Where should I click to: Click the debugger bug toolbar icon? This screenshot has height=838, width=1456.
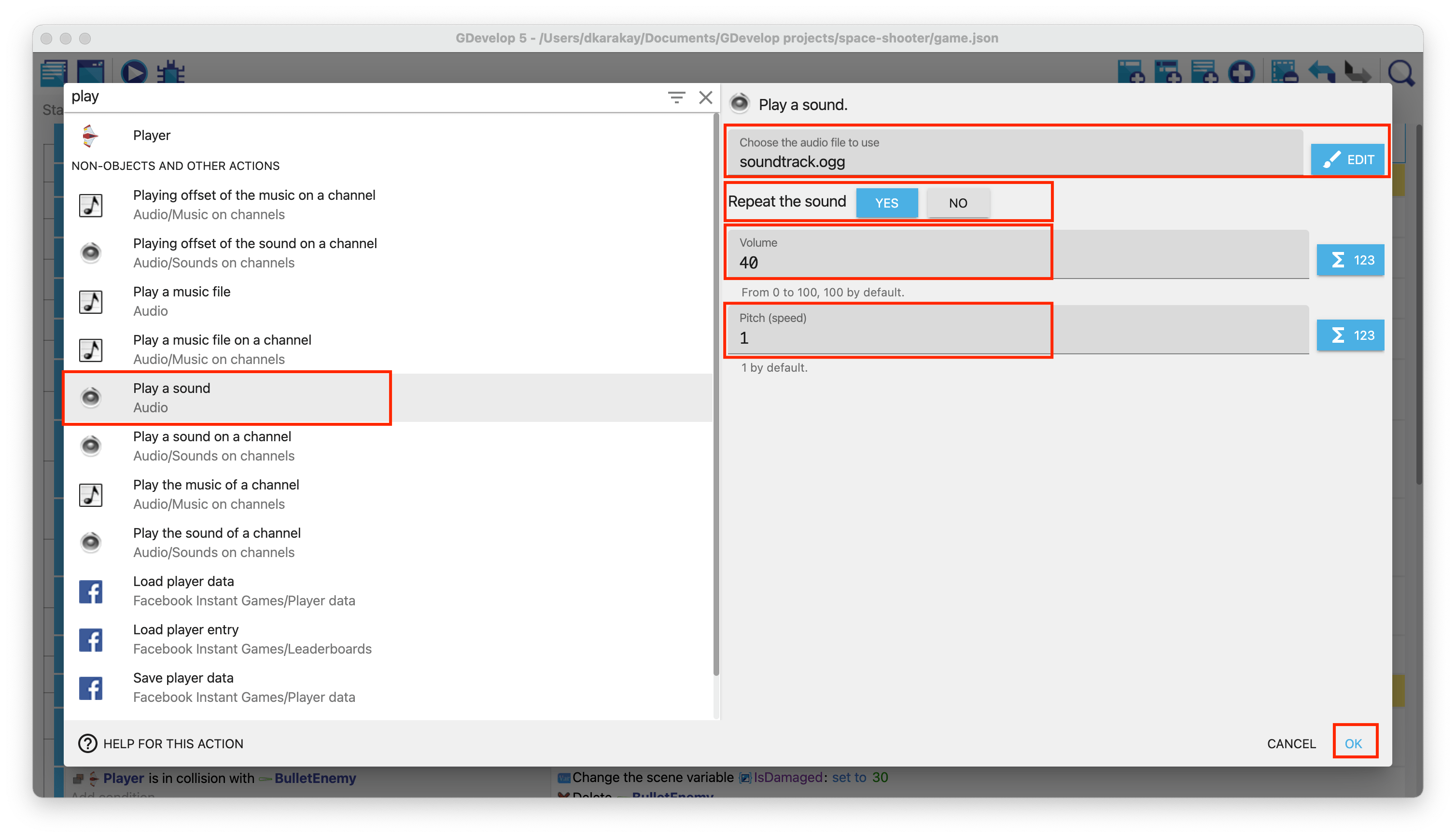pos(171,72)
